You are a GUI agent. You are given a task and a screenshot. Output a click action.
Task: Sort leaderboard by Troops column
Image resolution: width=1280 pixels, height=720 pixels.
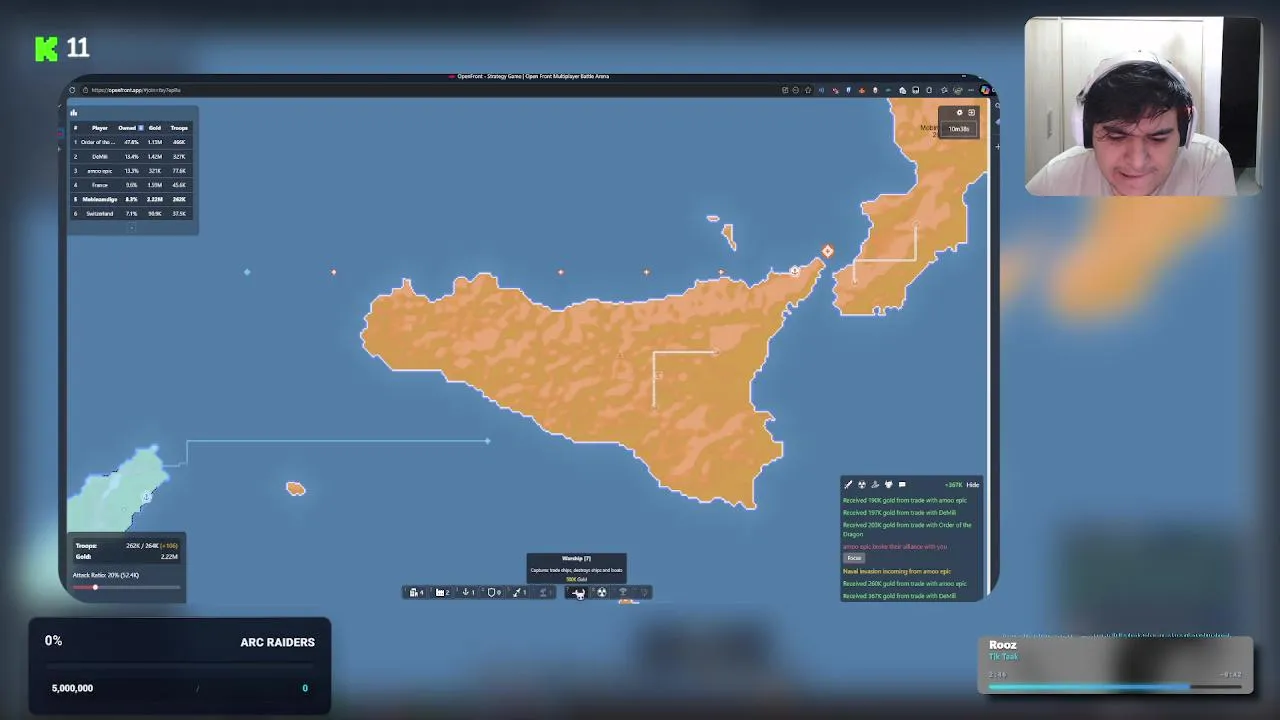pos(179,128)
